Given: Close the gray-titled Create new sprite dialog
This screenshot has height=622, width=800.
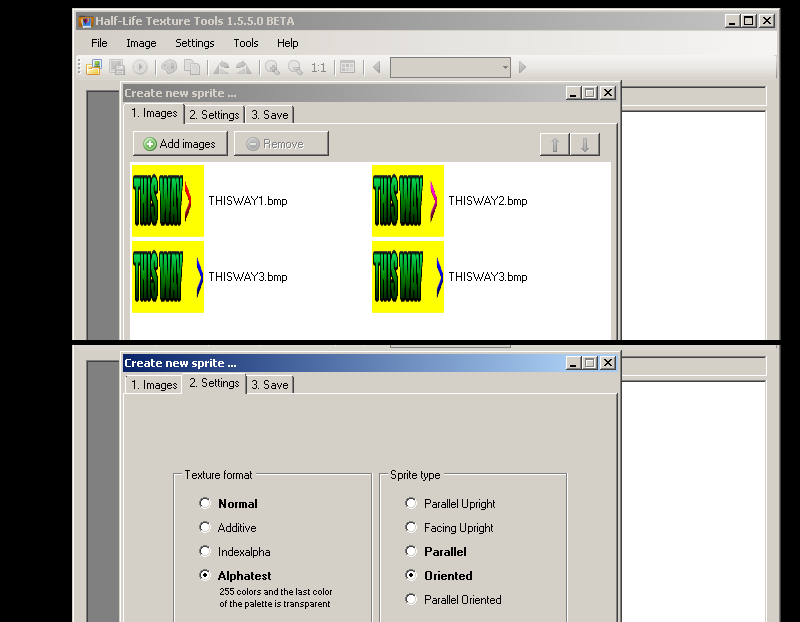Looking at the screenshot, I should pos(608,93).
